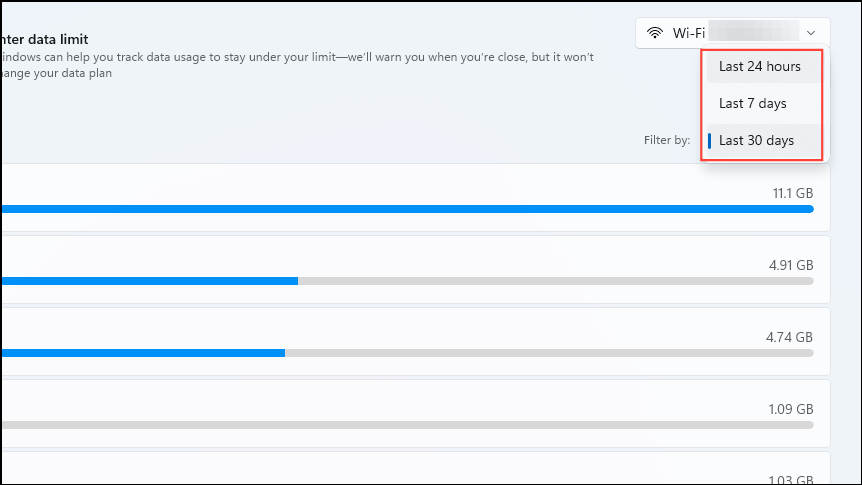862x485 pixels.
Task: Click the gray portion of the 4.74 GB bar
Action: pos(549,353)
